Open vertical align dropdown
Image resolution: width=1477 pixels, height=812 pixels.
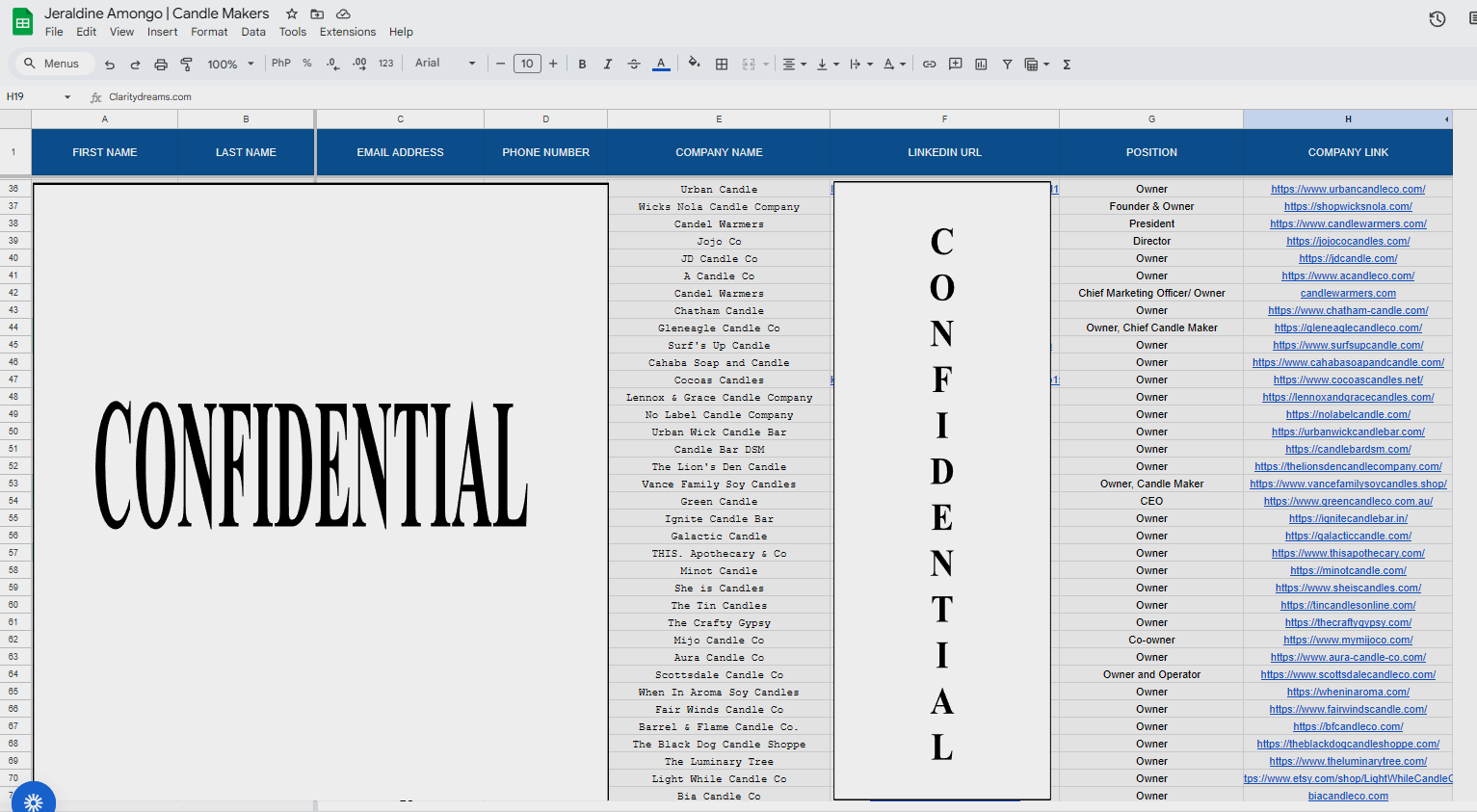tap(828, 65)
